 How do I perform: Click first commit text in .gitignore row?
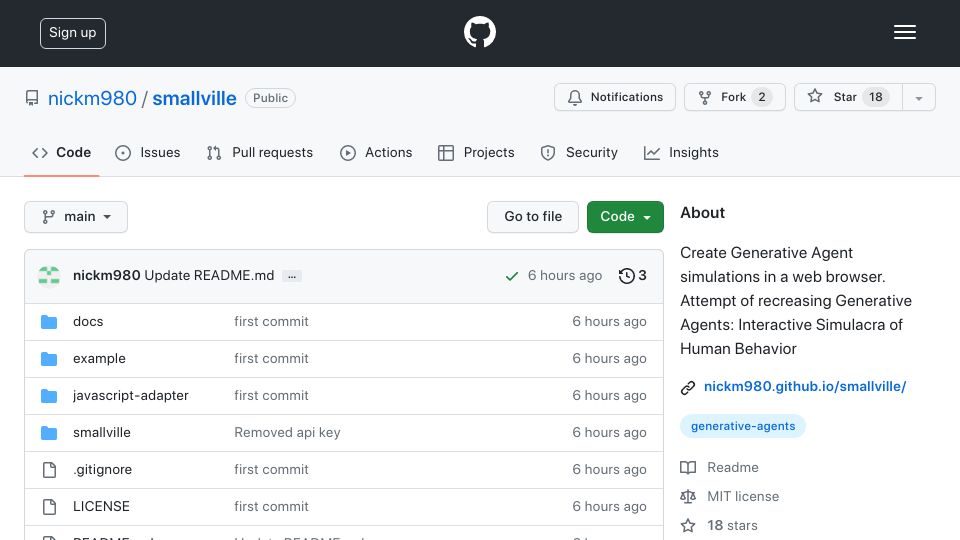point(271,470)
